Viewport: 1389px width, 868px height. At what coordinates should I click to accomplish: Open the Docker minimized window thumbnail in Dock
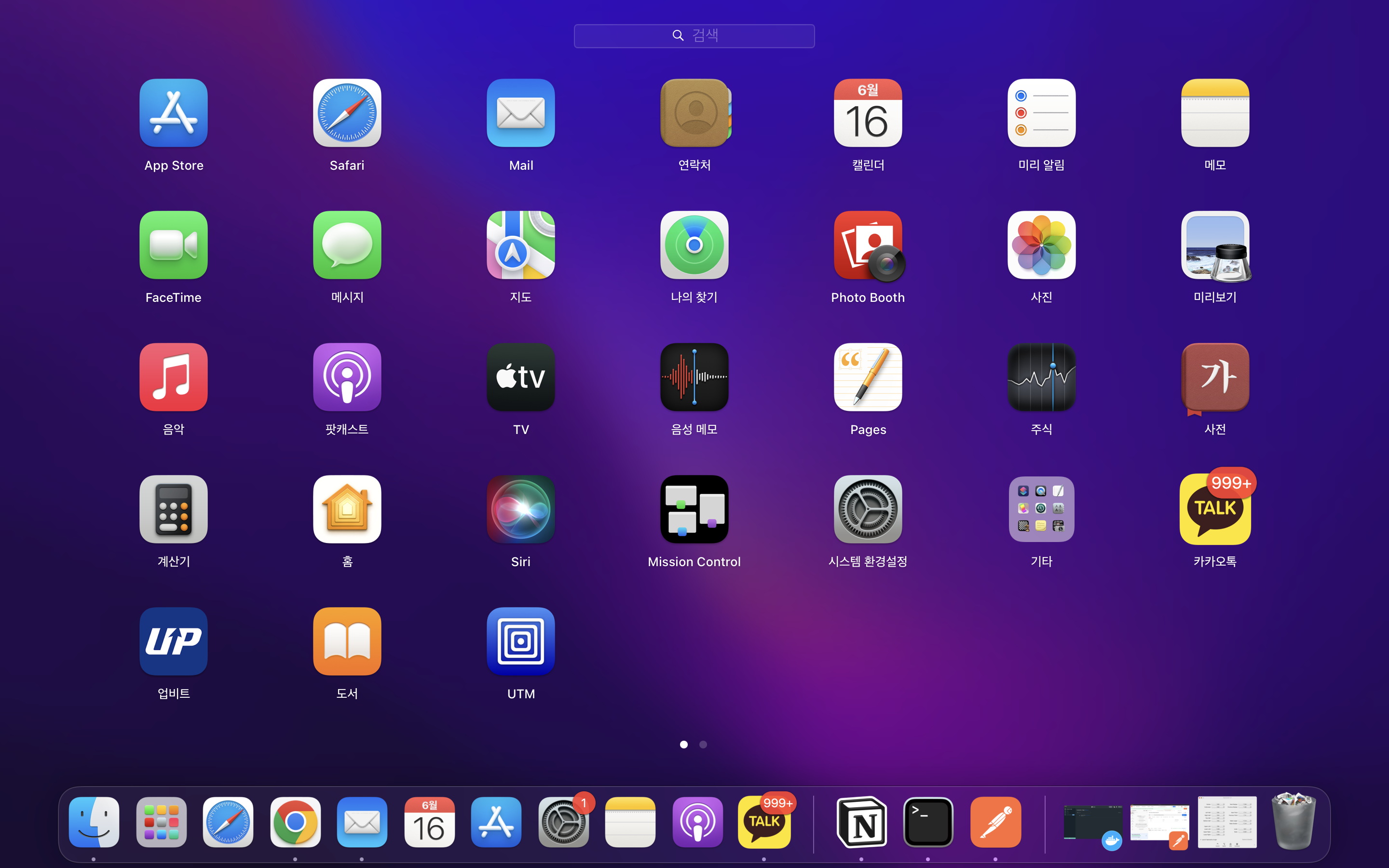(x=1092, y=822)
